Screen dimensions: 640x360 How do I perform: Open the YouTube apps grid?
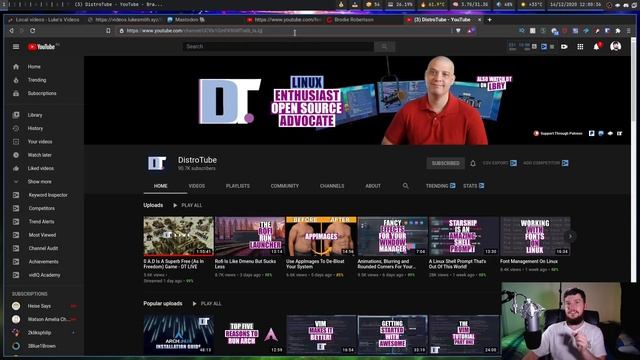click(x=580, y=47)
